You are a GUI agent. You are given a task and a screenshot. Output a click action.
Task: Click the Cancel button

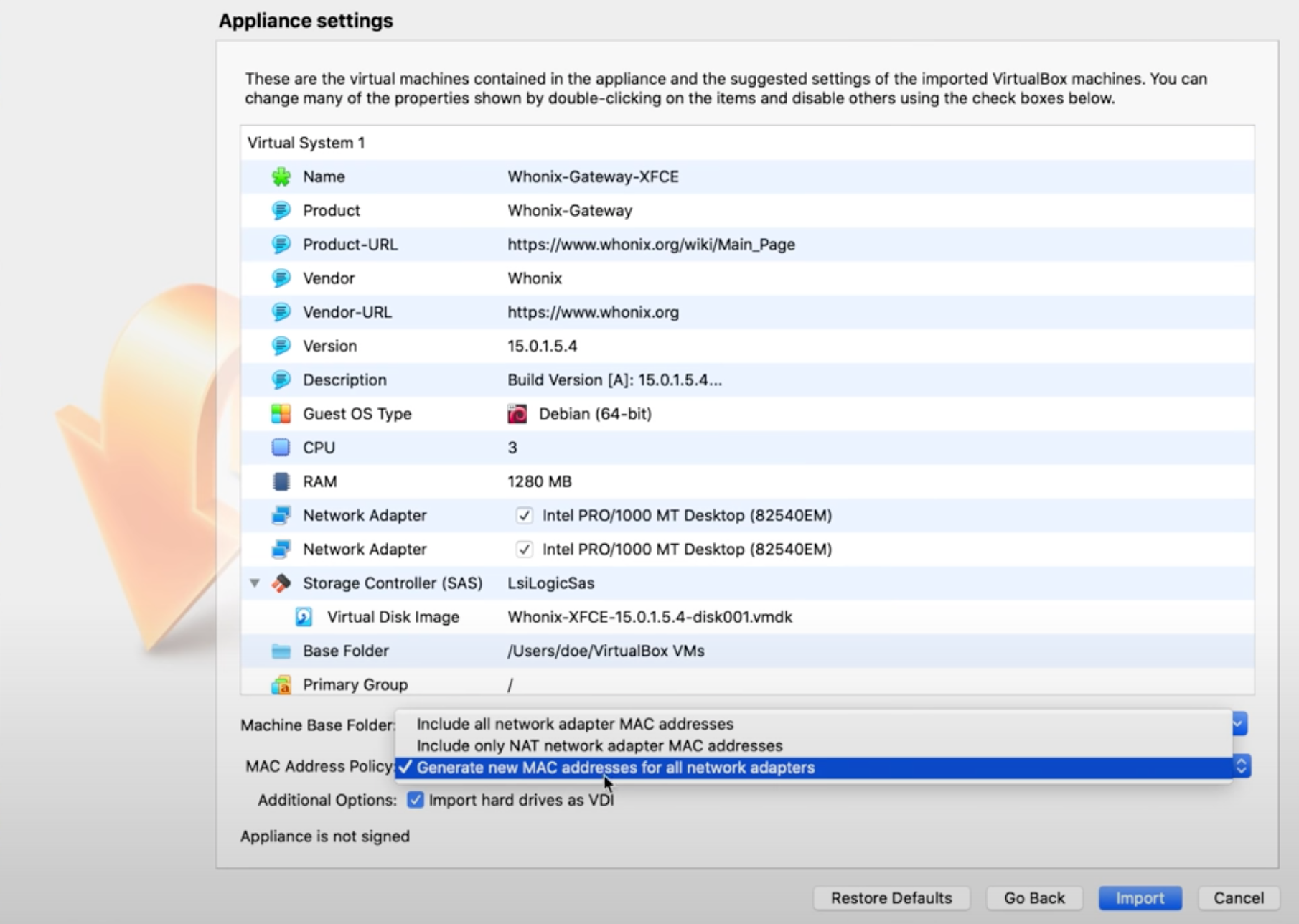click(1238, 898)
